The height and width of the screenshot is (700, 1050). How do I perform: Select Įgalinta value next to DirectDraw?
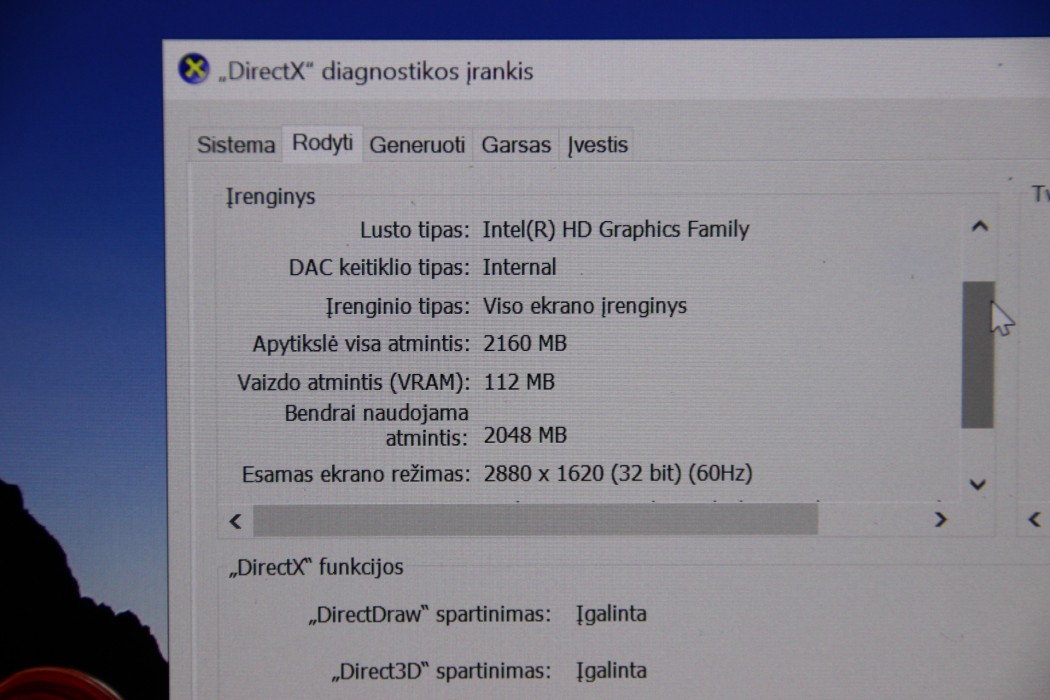pos(611,614)
